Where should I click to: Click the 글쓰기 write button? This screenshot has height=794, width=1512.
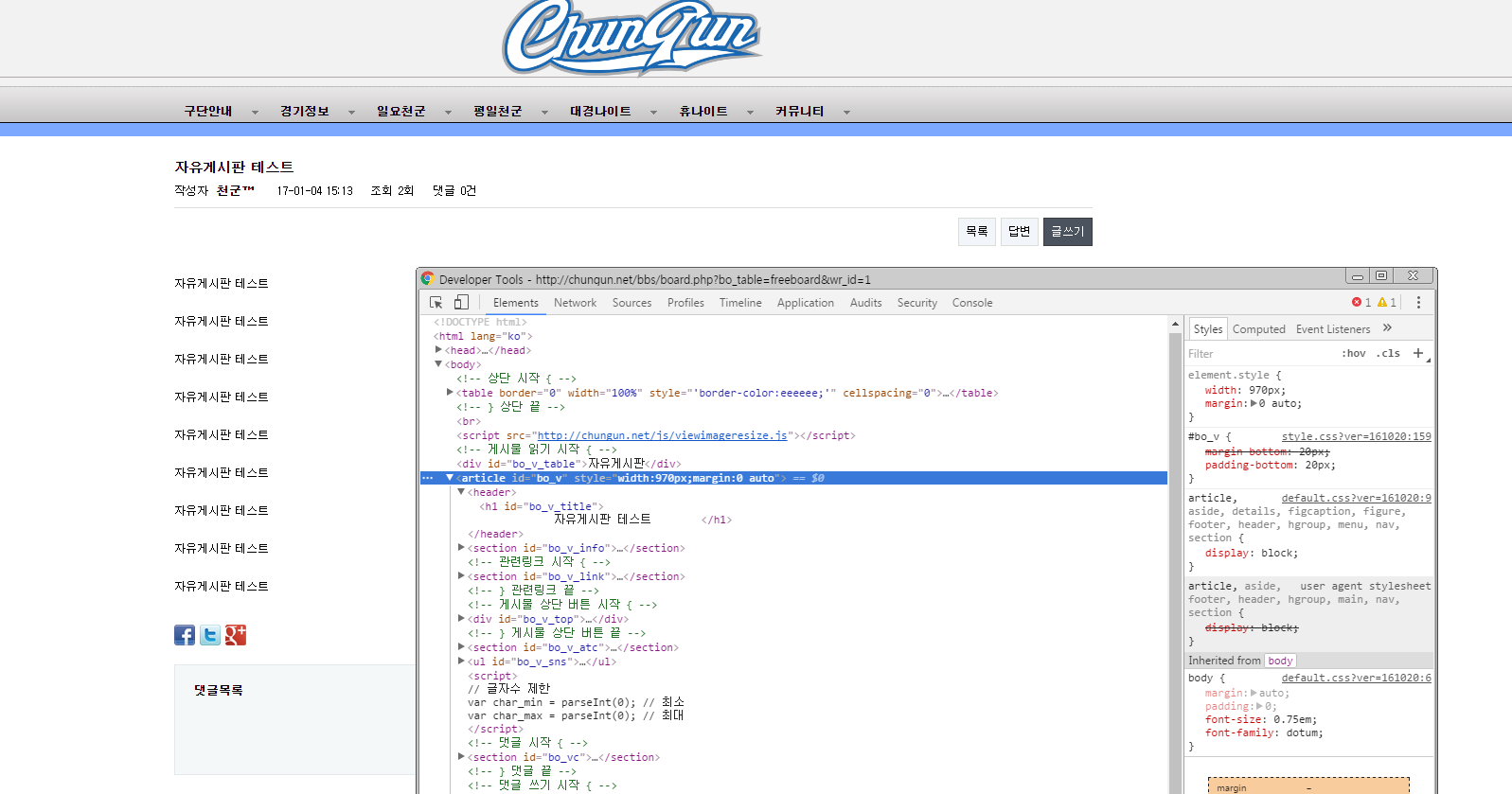click(1068, 232)
